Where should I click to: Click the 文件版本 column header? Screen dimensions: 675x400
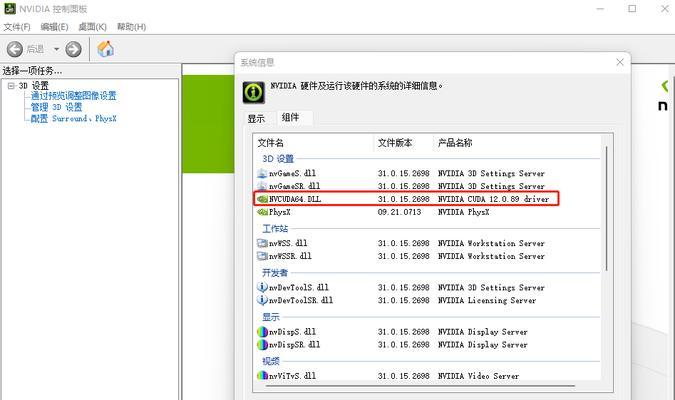tap(395, 143)
